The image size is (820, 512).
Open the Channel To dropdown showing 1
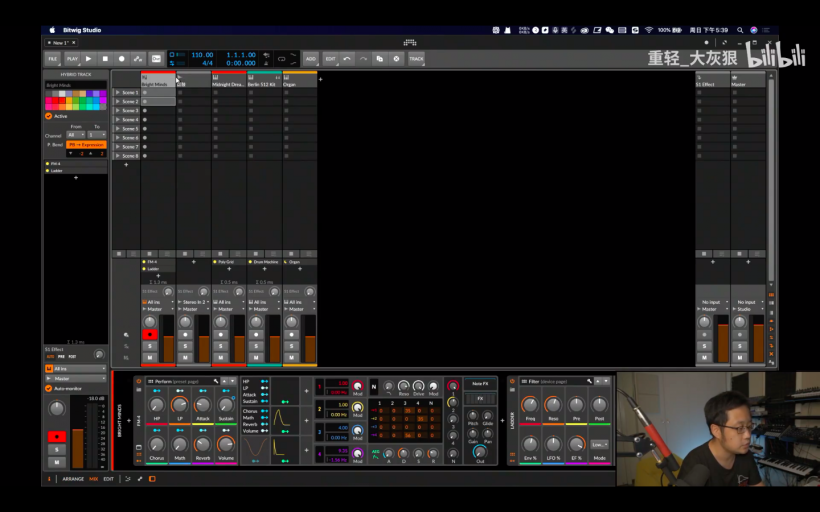coord(97,135)
